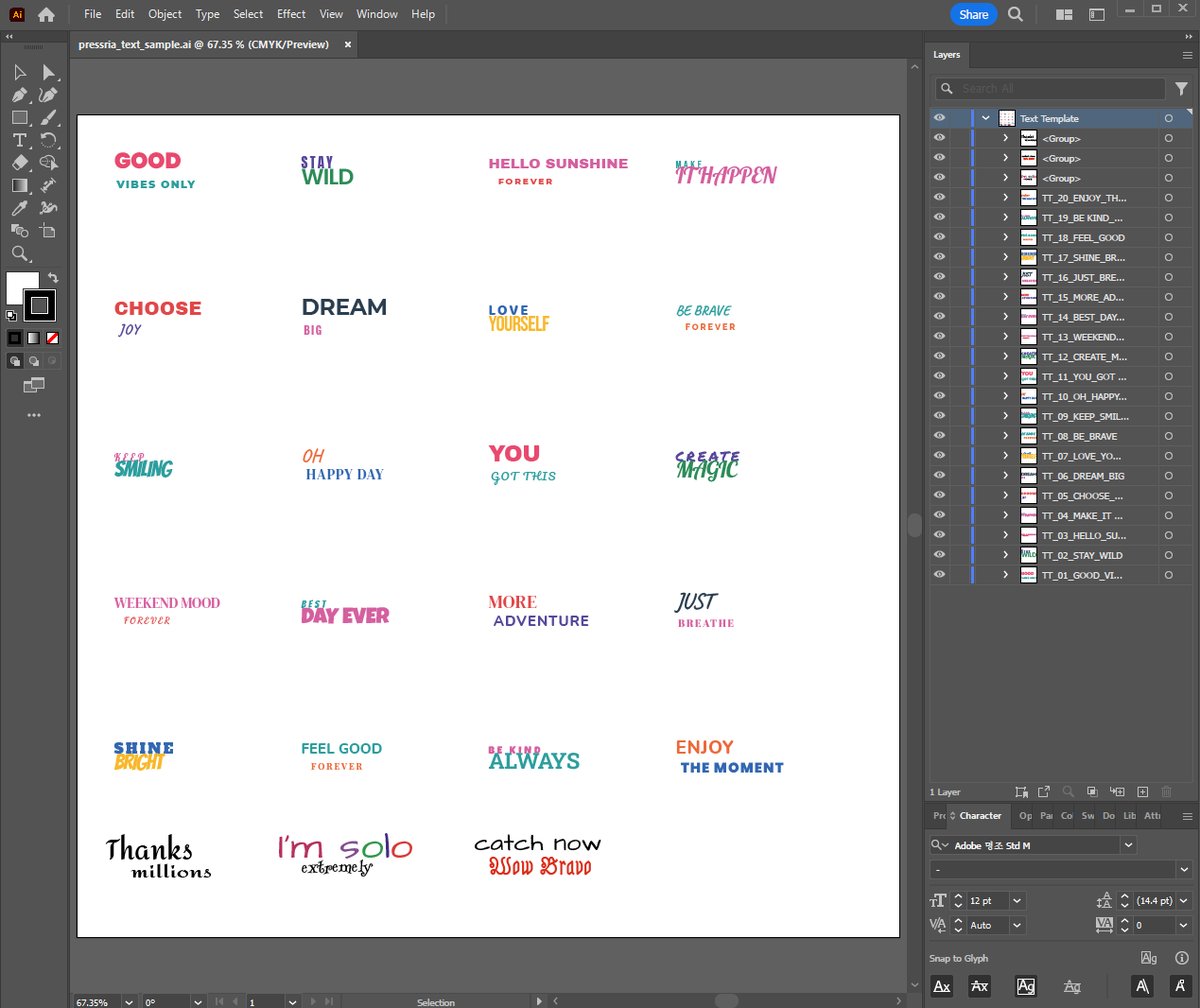Reset to default fill and stroke

click(11, 315)
